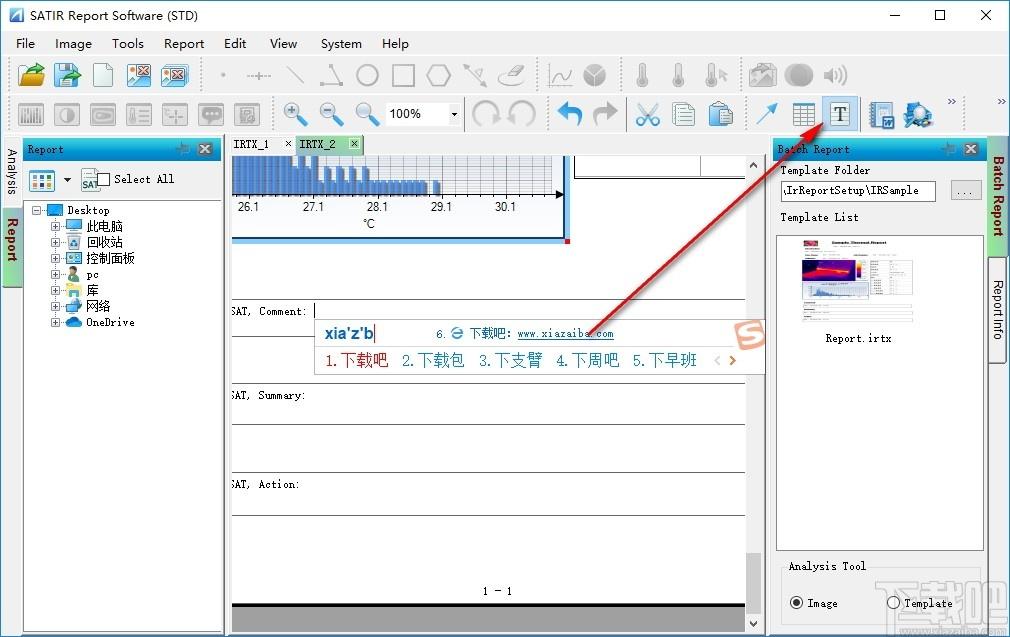Zoom out with the minus magnifier
The image size is (1010, 637).
coord(332,115)
